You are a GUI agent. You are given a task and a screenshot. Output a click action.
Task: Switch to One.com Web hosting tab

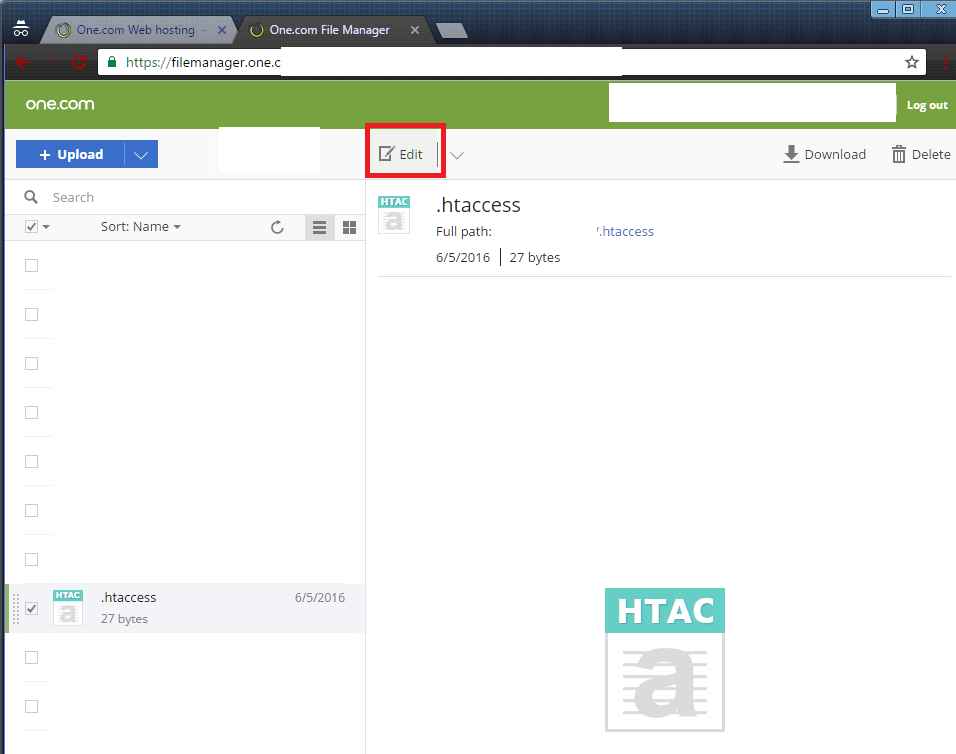(135, 30)
